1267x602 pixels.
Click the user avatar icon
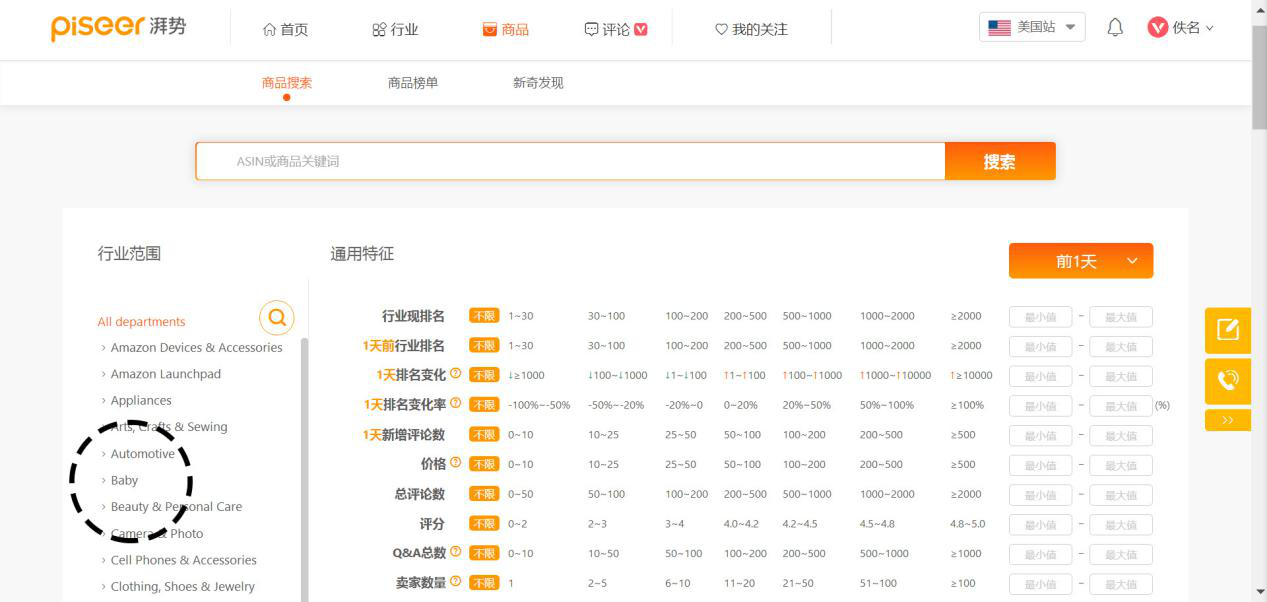pos(1158,28)
